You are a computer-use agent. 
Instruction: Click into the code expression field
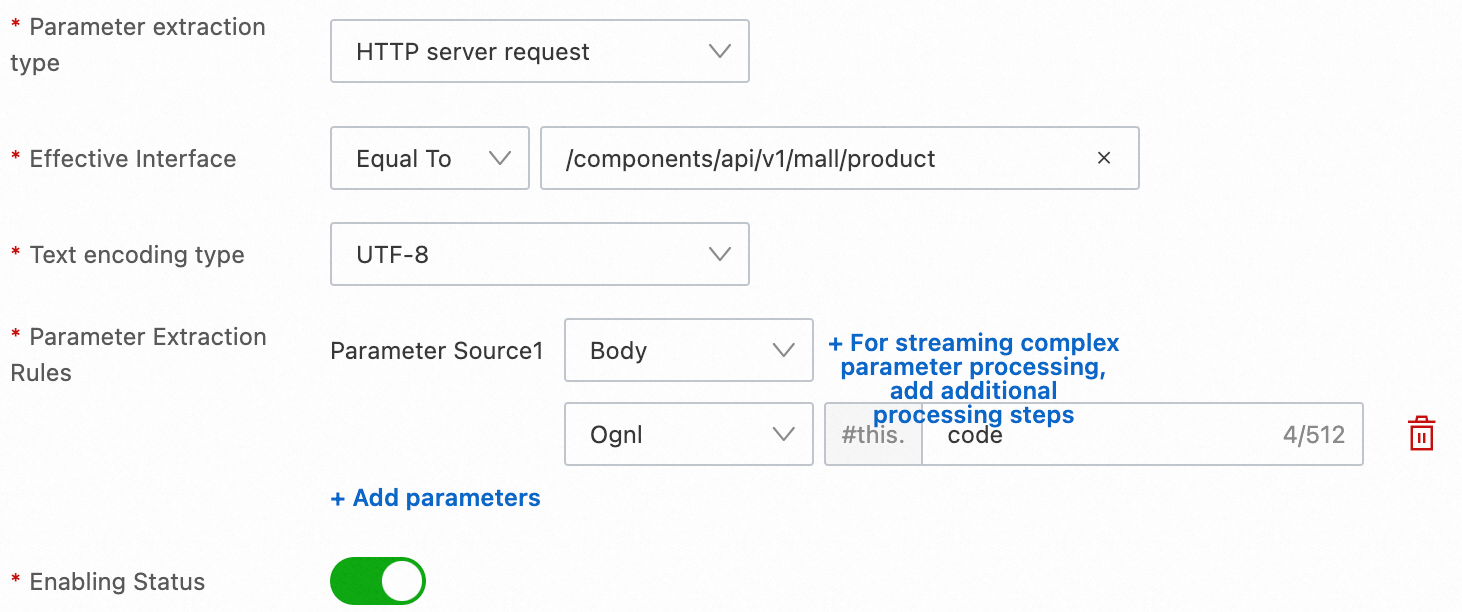(1100, 435)
